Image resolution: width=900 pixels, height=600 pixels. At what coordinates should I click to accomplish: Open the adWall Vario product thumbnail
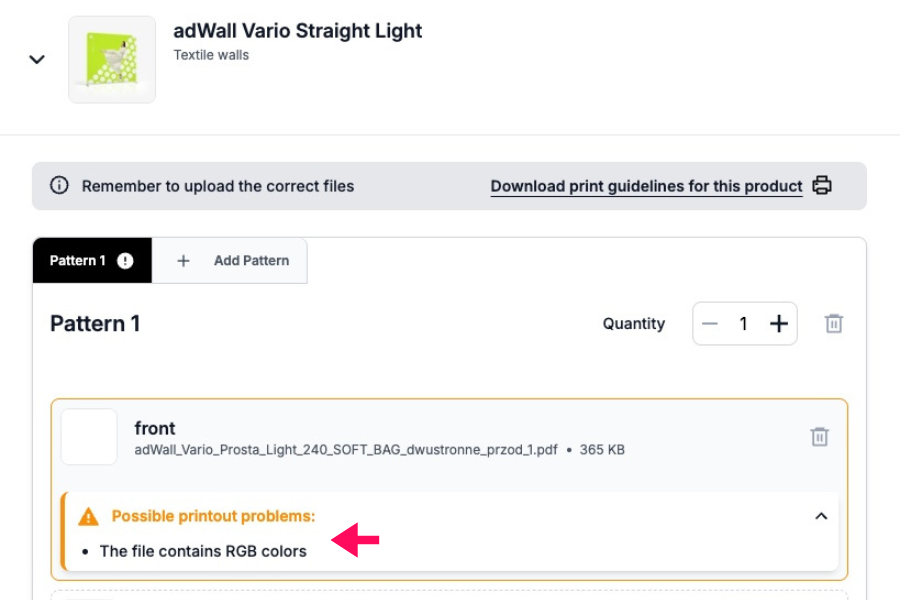point(111,59)
